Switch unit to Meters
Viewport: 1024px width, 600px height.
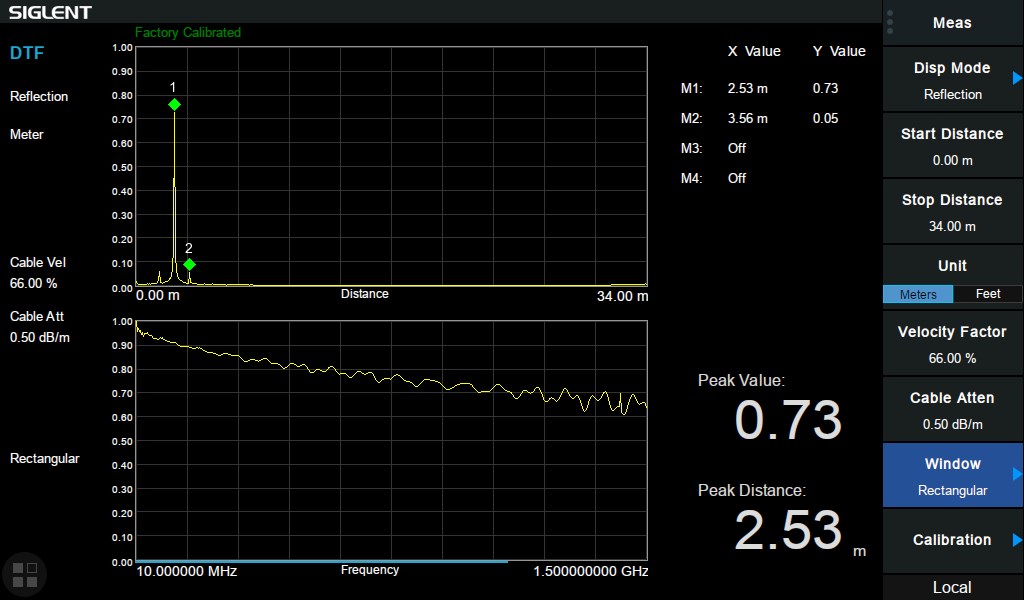[918, 294]
